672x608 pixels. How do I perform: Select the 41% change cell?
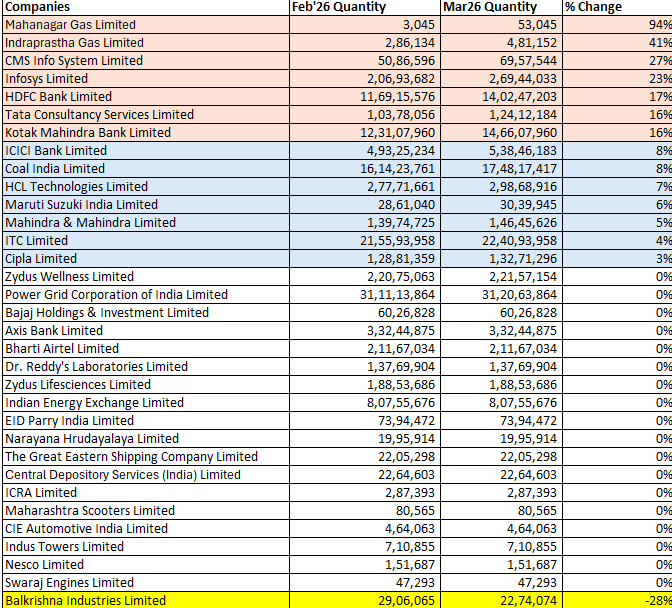(618, 43)
